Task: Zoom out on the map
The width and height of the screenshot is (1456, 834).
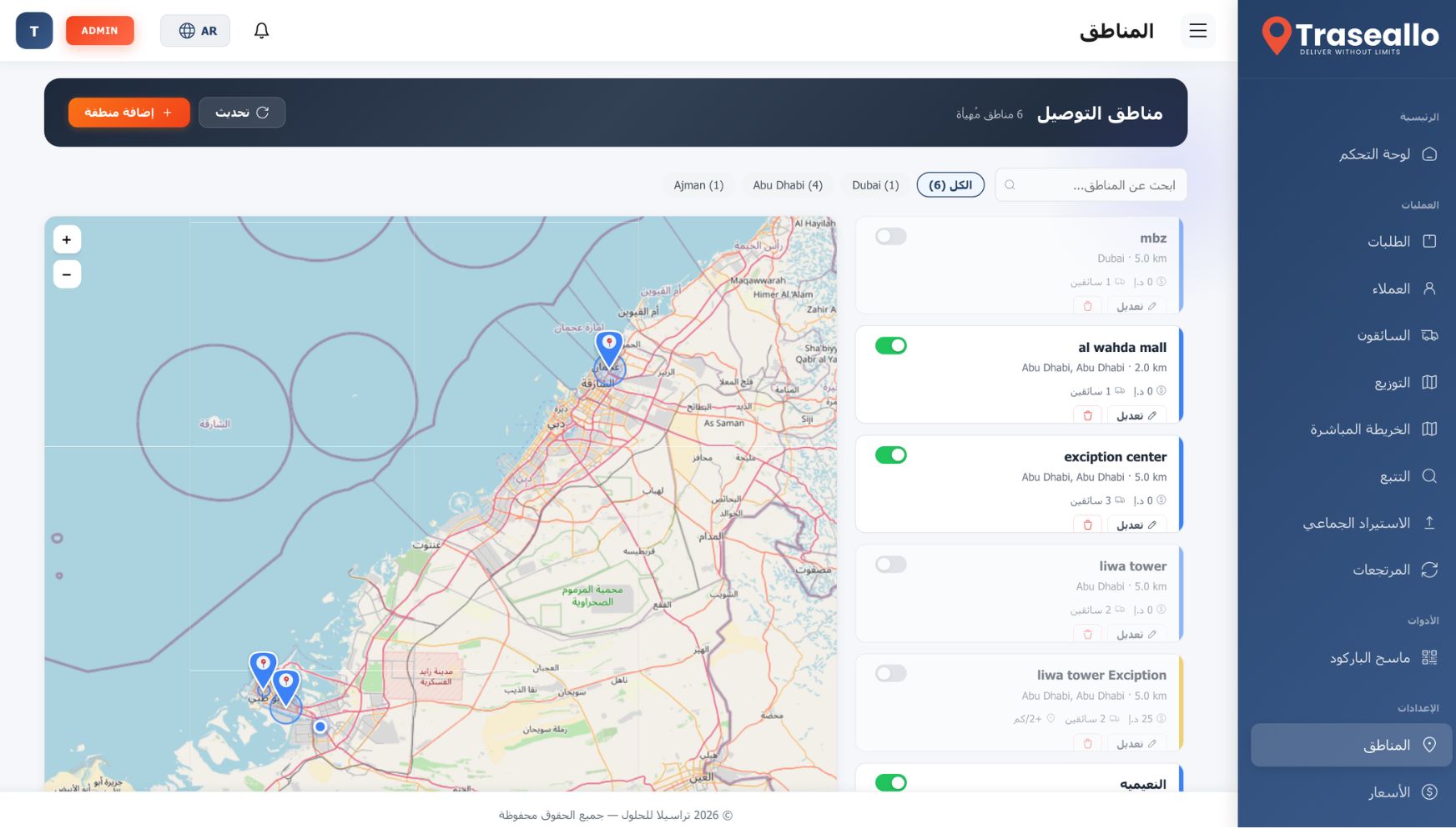Action: [67, 274]
